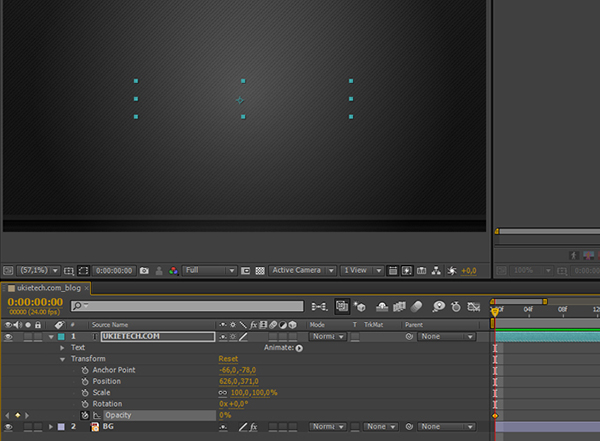Click the Source Name column header
Viewport: 600px width, 441px height.
pyautogui.click(x=110, y=325)
